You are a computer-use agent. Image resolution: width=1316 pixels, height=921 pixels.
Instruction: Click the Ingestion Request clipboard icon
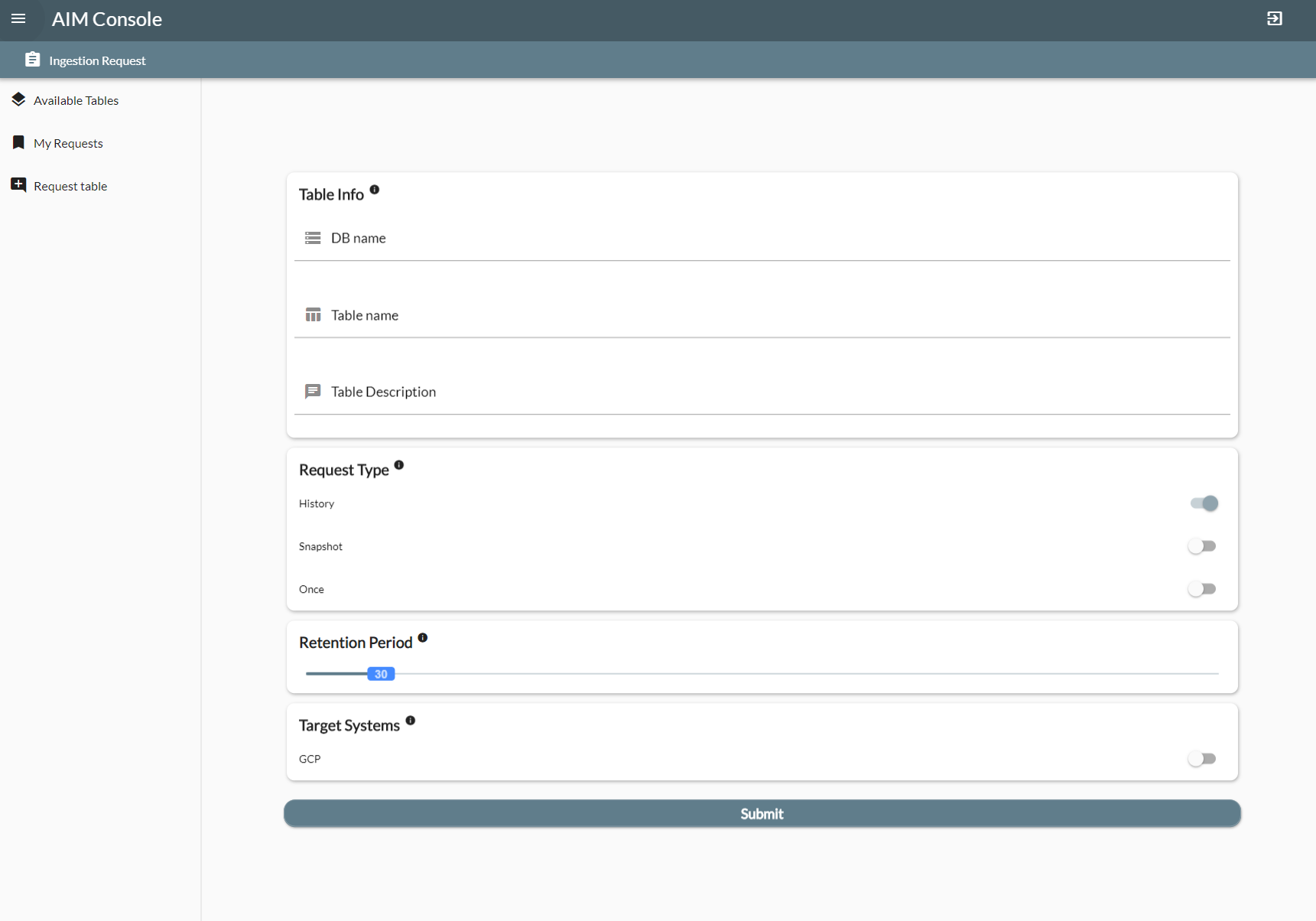(32, 60)
